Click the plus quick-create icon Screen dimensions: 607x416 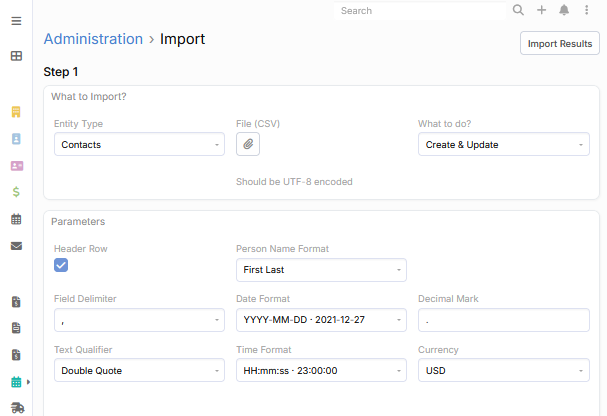coord(541,11)
